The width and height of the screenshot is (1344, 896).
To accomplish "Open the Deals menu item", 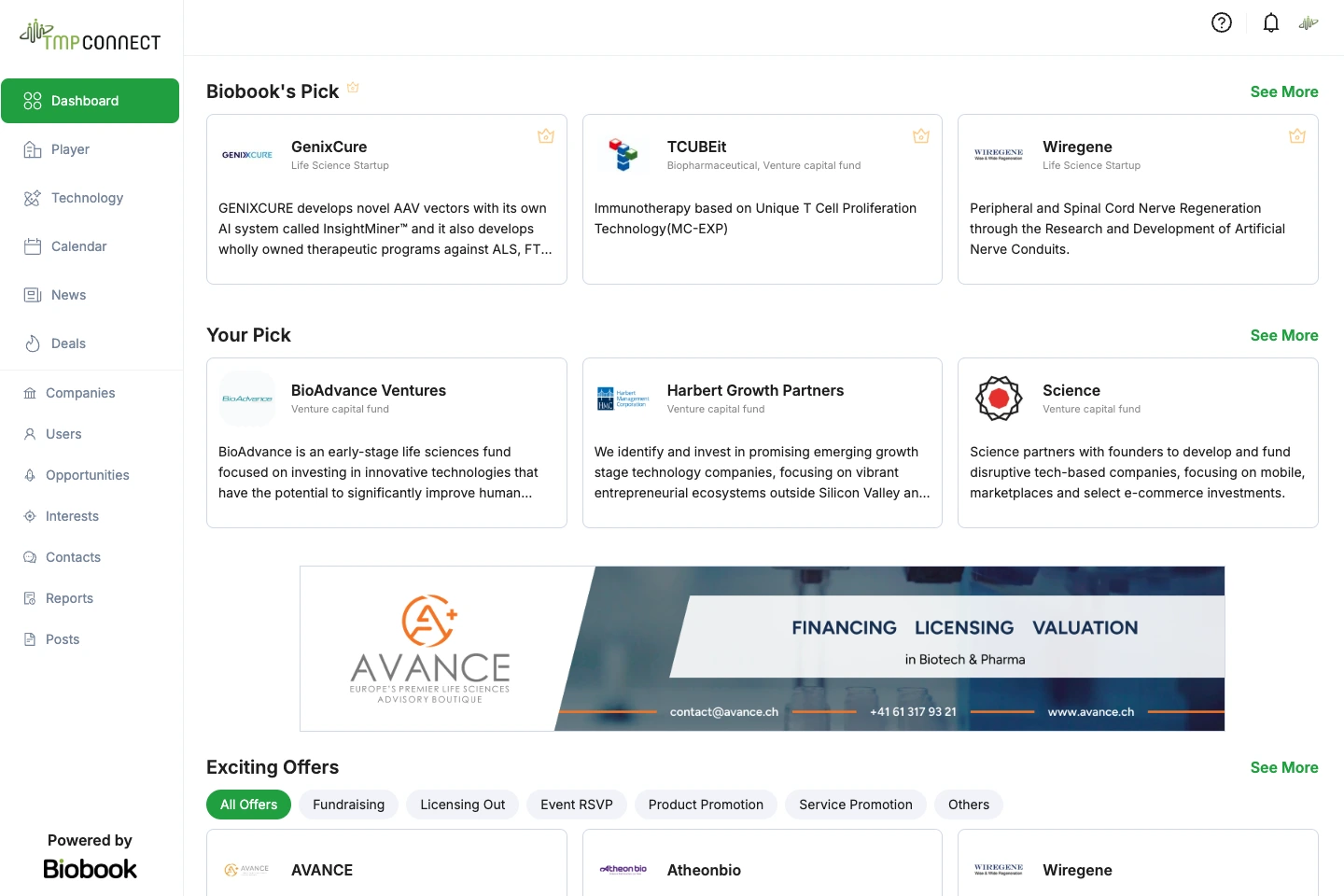I will pyautogui.click(x=90, y=343).
